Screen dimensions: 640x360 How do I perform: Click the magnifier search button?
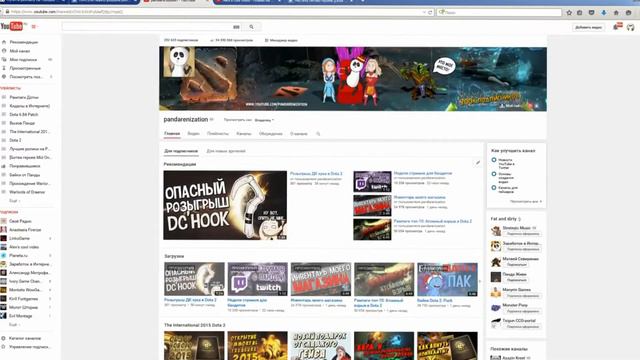point(251,27)
